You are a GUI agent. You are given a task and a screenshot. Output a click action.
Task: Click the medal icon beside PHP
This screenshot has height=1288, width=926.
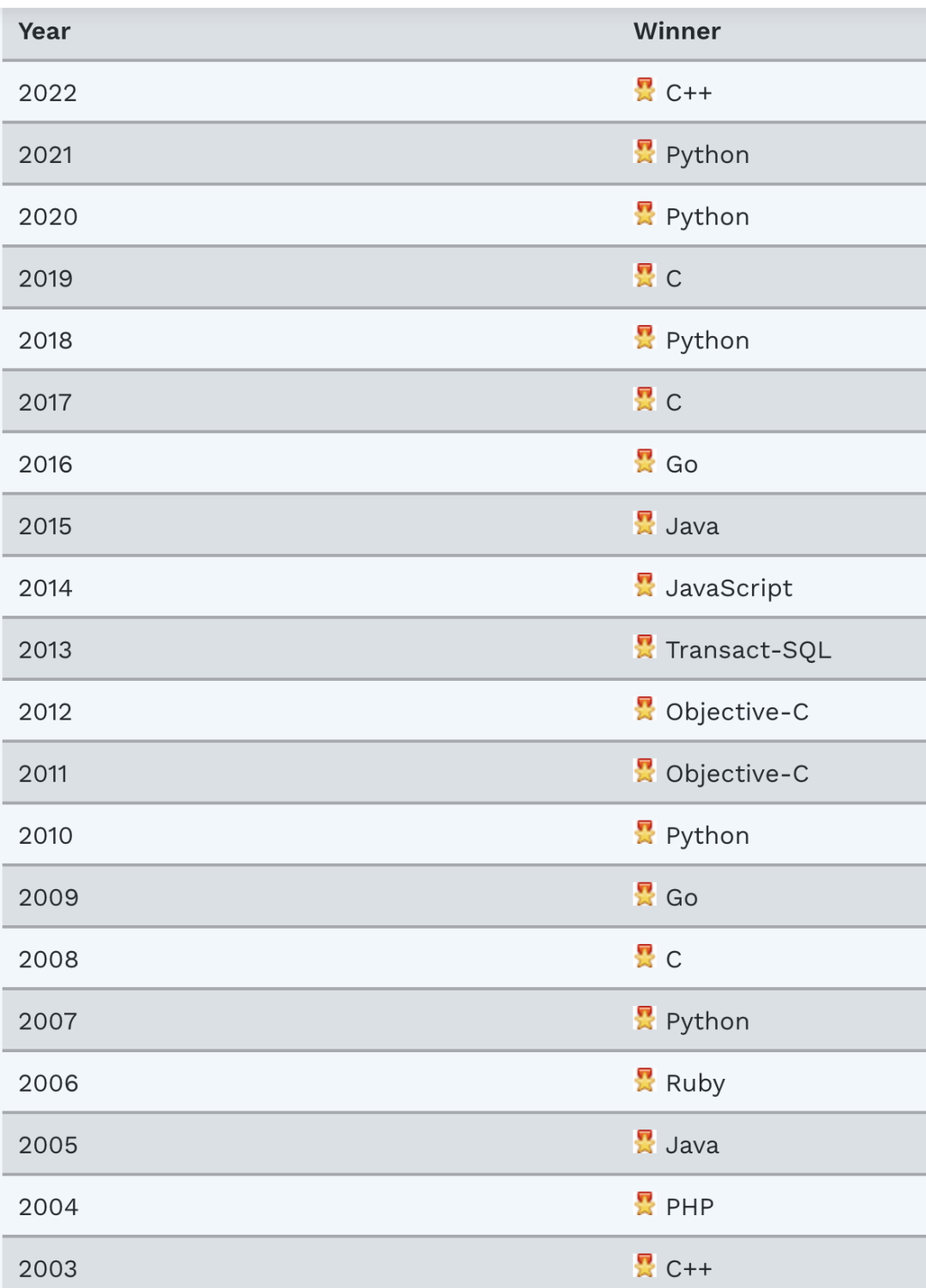(x=645, y=1204)
